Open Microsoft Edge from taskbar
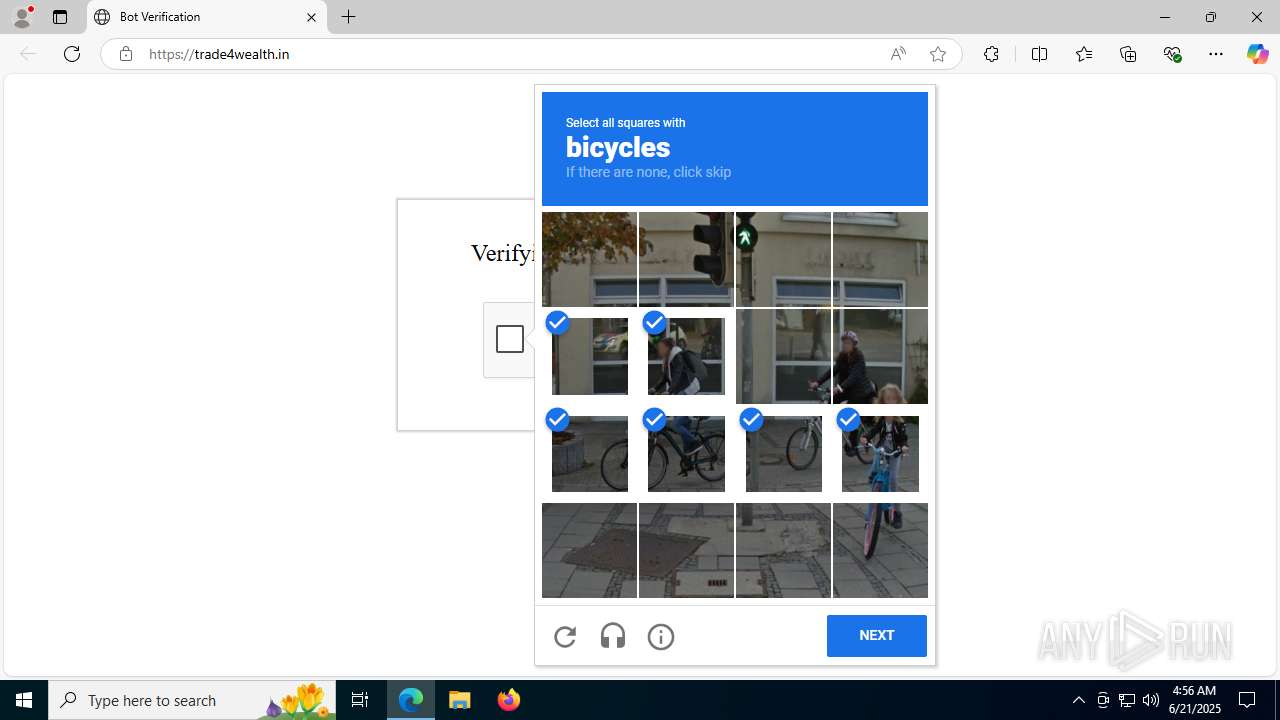This screenshot has height=720, width=1280. click(x=411, y=700)
